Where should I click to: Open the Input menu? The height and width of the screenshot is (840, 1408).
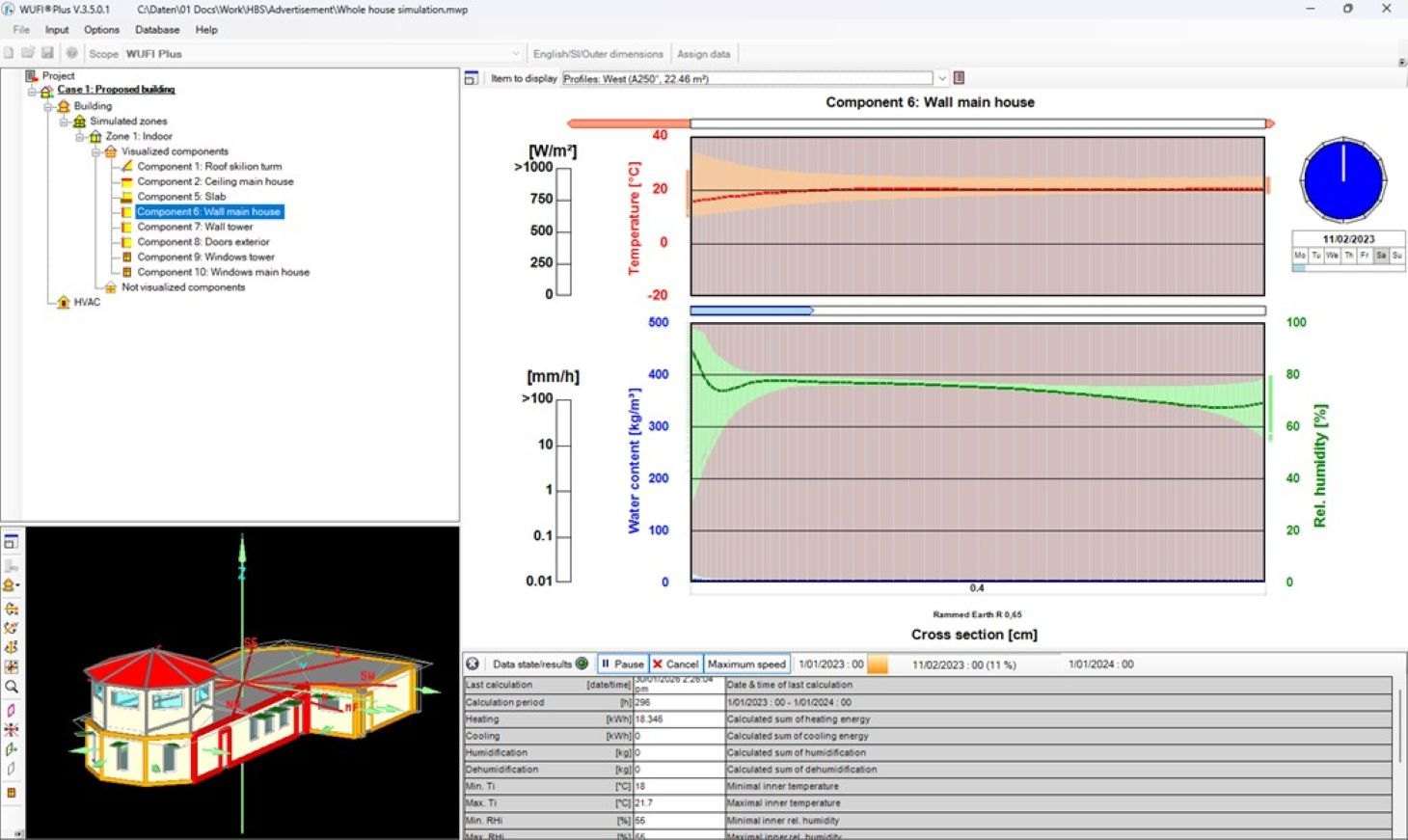point(57,30)
